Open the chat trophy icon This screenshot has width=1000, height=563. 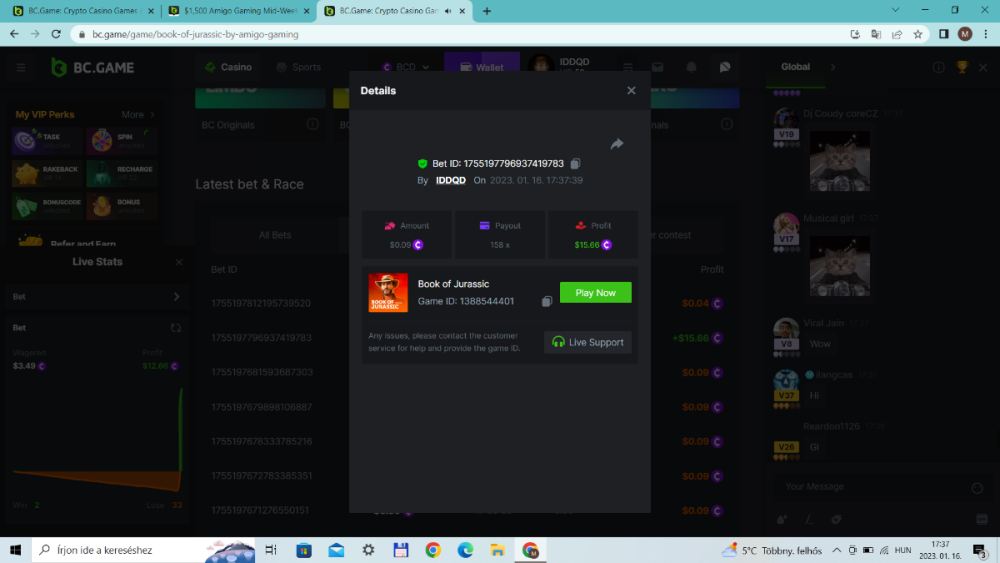click(962, 67)
